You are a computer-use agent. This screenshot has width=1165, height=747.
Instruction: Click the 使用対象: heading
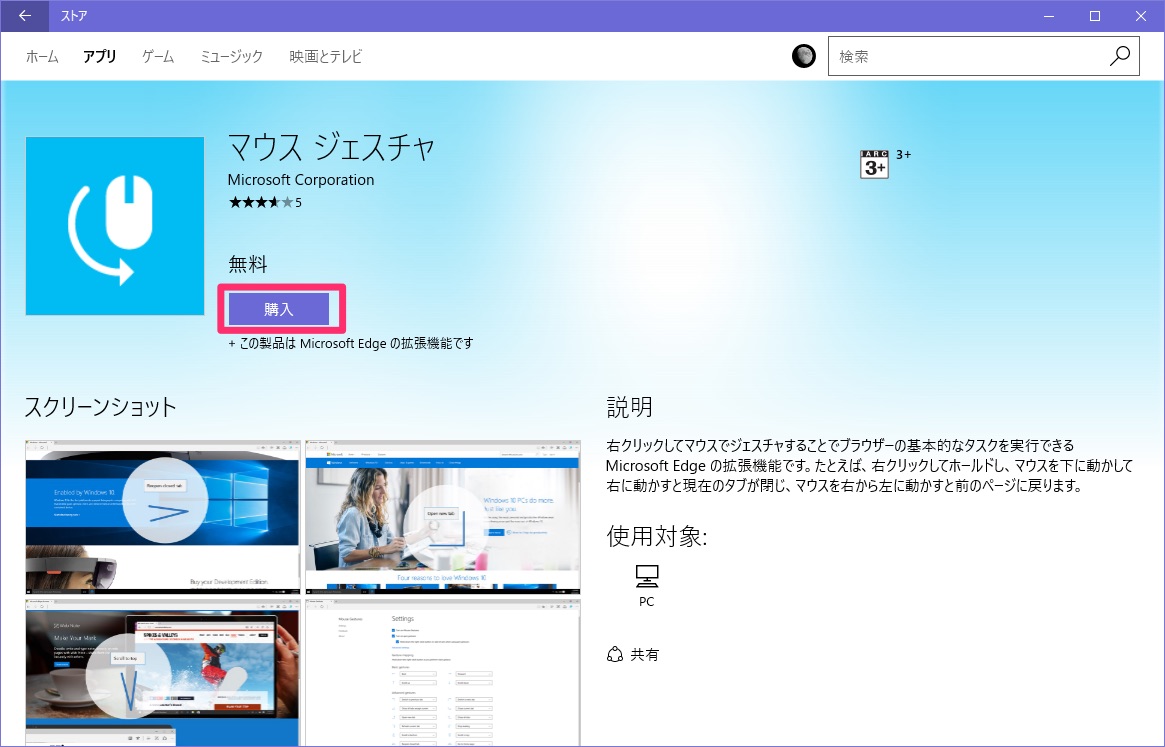pos(657,536)
